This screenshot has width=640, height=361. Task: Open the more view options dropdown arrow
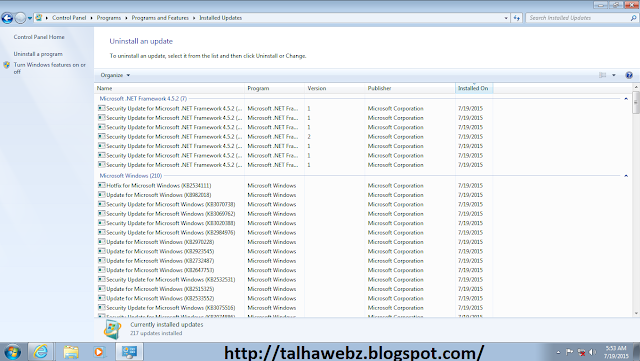pyautogui.click(x=613, y=75)
